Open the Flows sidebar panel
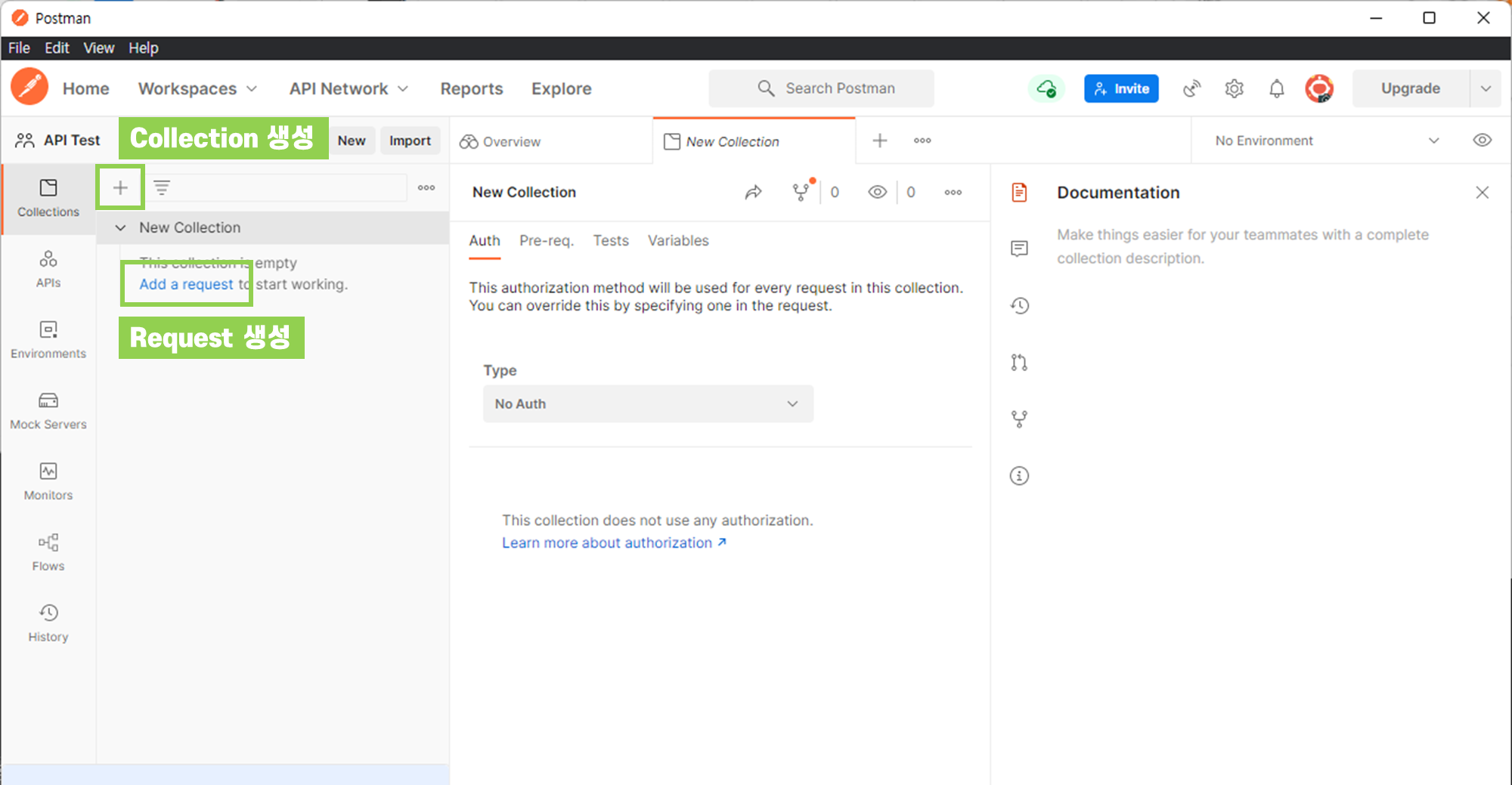Image resolution: width=1512 pixels, height=785 pixels. [48, 552]
